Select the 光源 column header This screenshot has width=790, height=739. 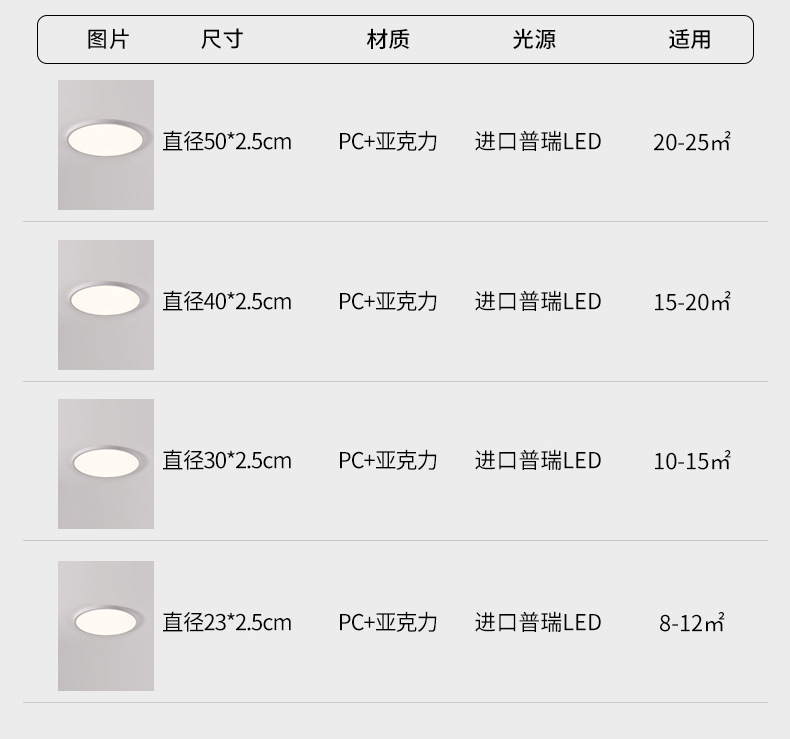(534, 40)
